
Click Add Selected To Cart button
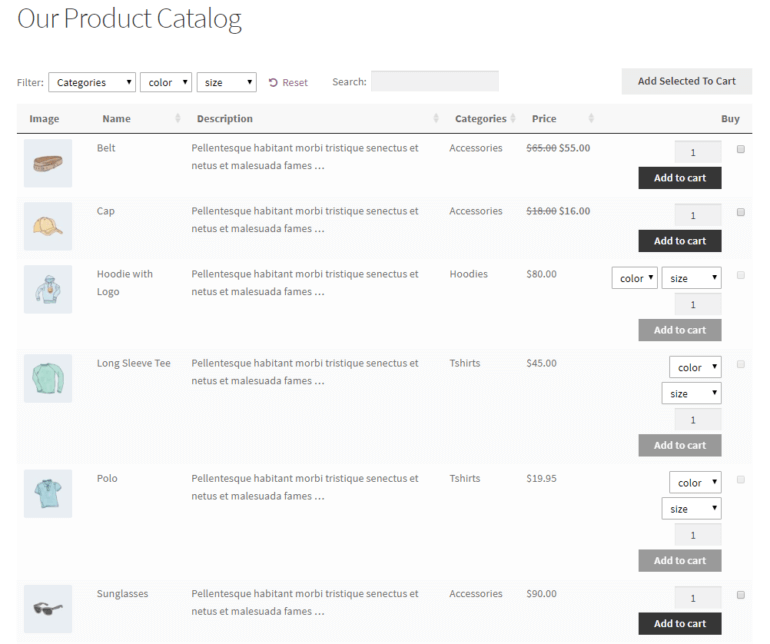[687, 81]
